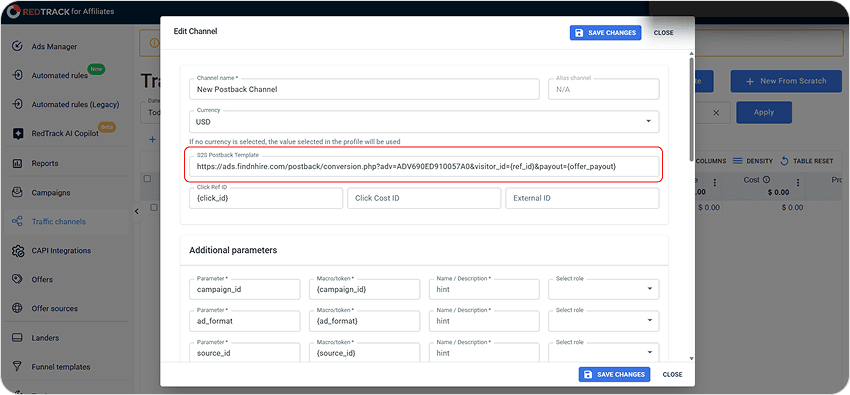Open RedTrack AI Copilot
The image size is (850, 395).
[x=65, y=133]
